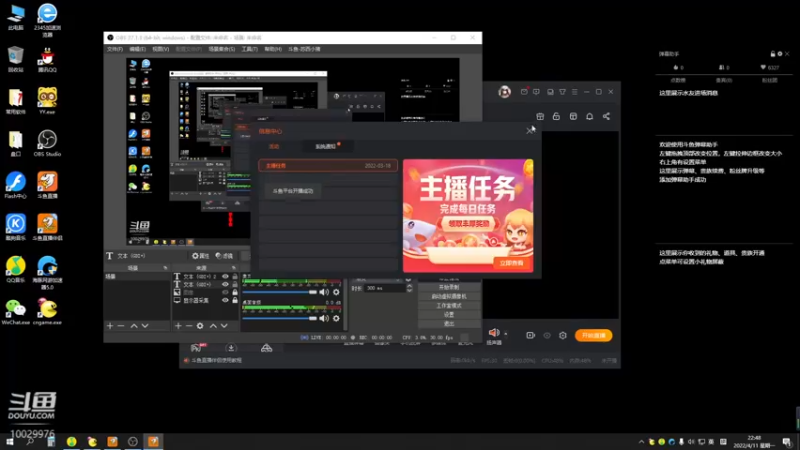Image resolution: width=800 pixels, height=450 pixels.
Task: Click the orange start streaming button in Douyu
Action: [593, 335]
